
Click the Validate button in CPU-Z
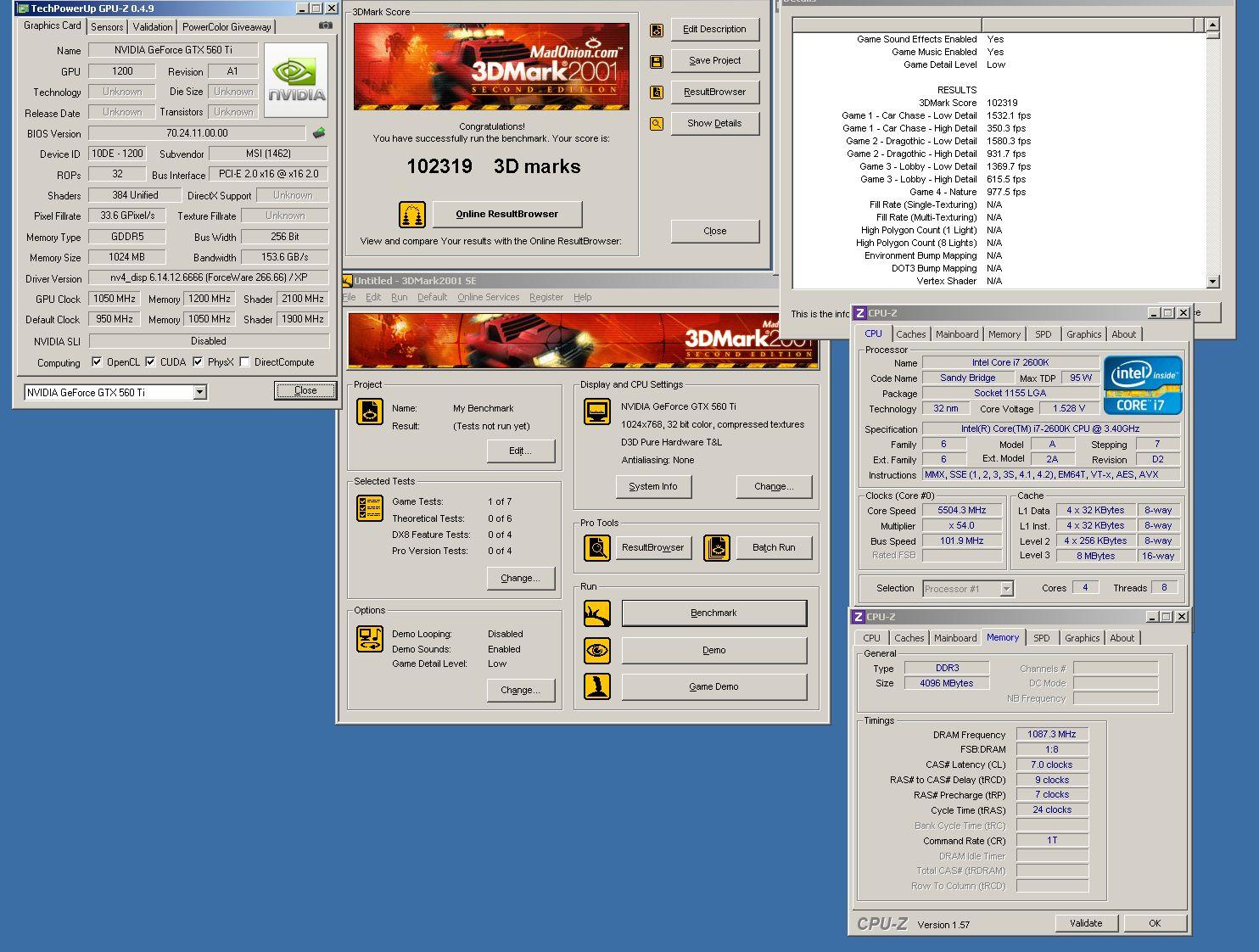pos(1086,923)
